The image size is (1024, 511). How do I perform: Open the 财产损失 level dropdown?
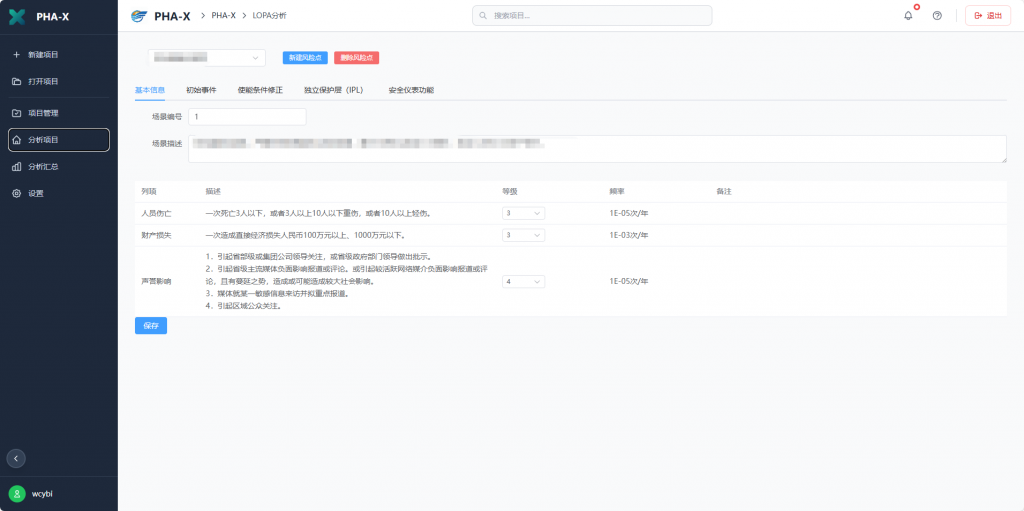pos(523,235)
